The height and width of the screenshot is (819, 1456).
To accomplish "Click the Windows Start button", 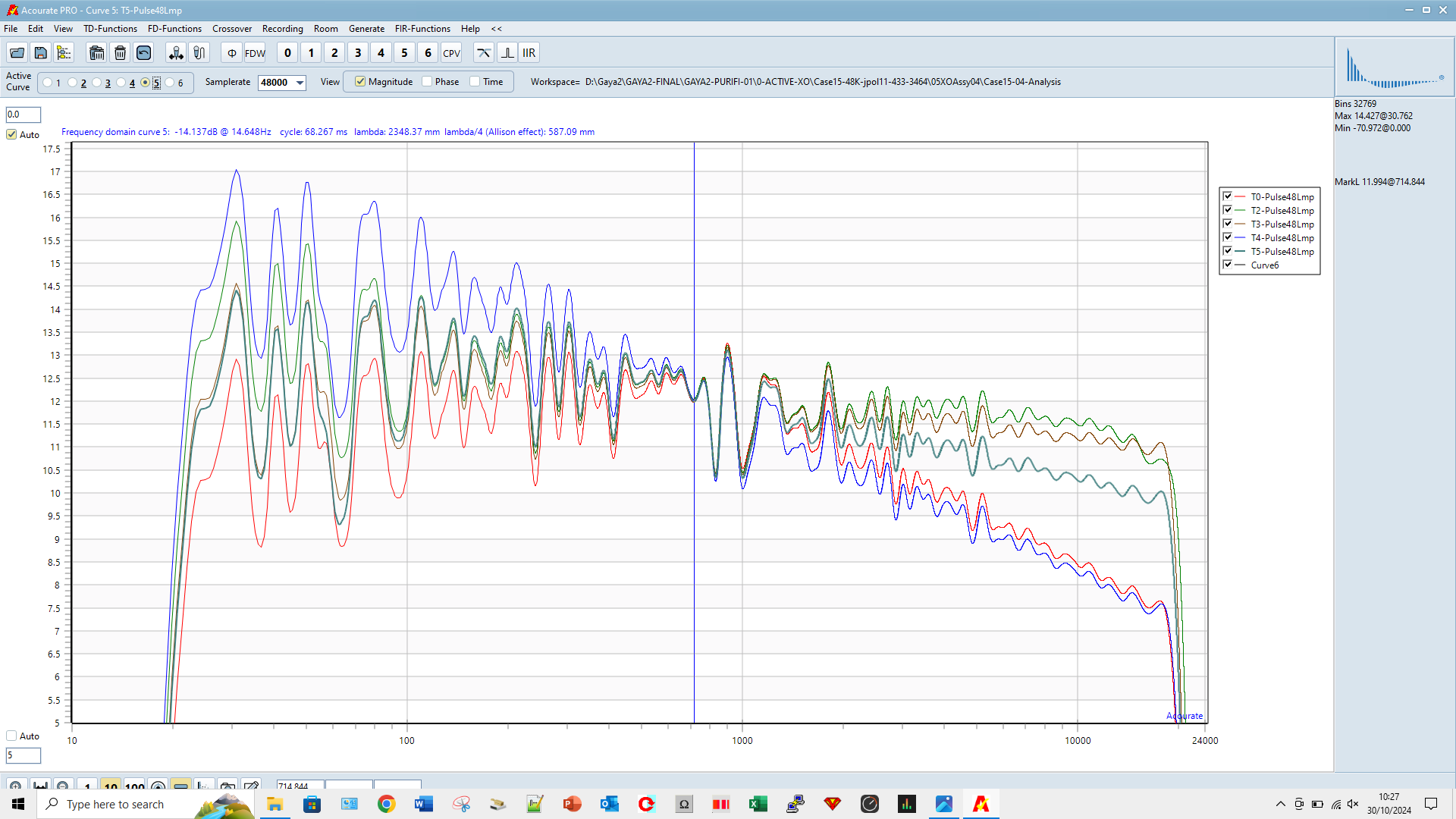I will 18,804.
